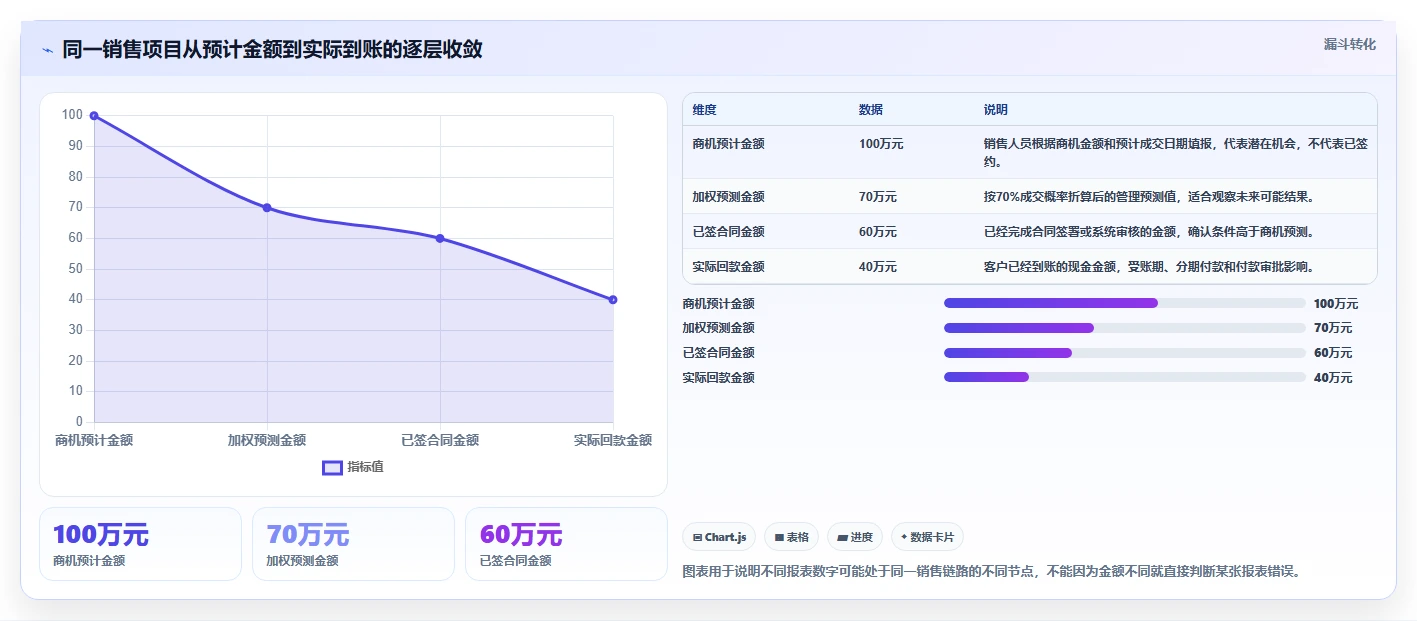Click the description starting with 已经完成合同签署
The width and height of the screenshot is (1417, 621).
(1148, 232)
